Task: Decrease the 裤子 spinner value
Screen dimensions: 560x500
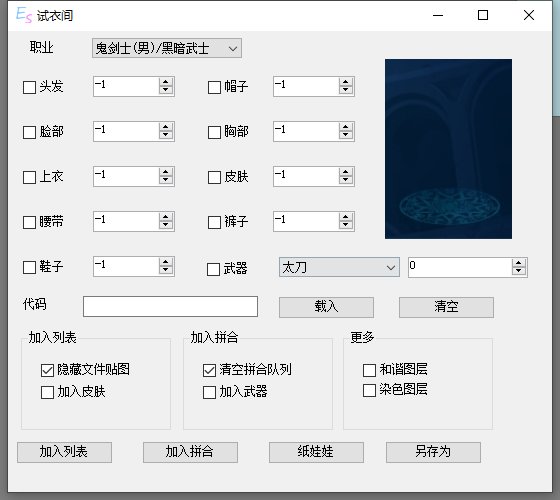Action: coord(345,225)
